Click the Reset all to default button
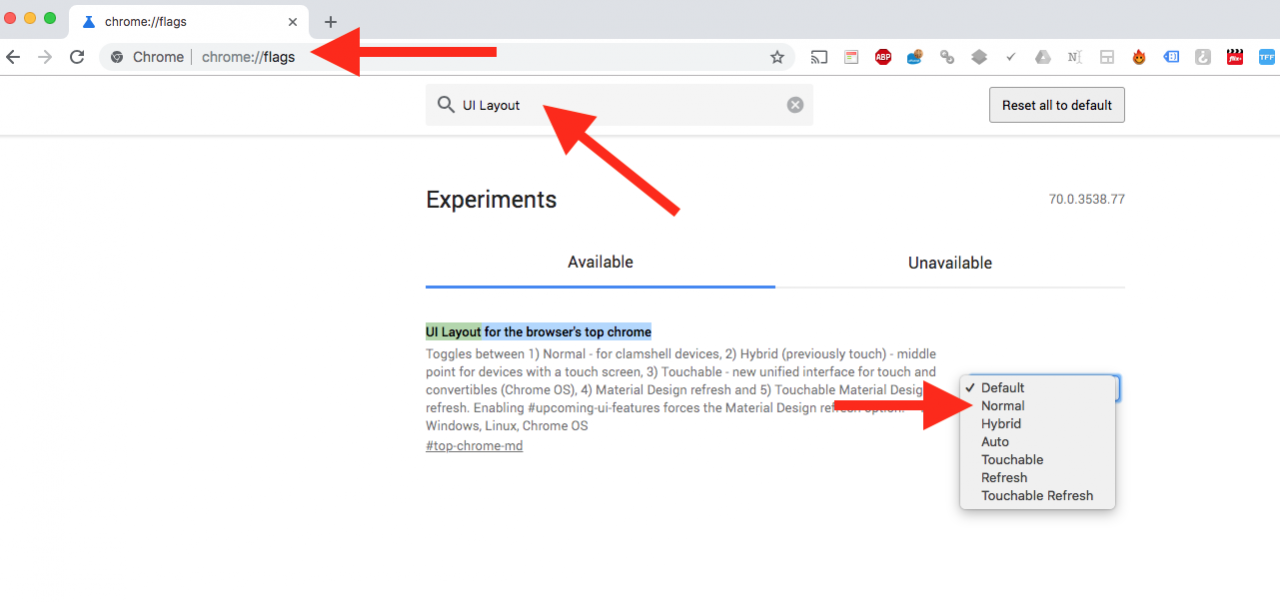This screenshot has height=603, width=1280. 1057,105
